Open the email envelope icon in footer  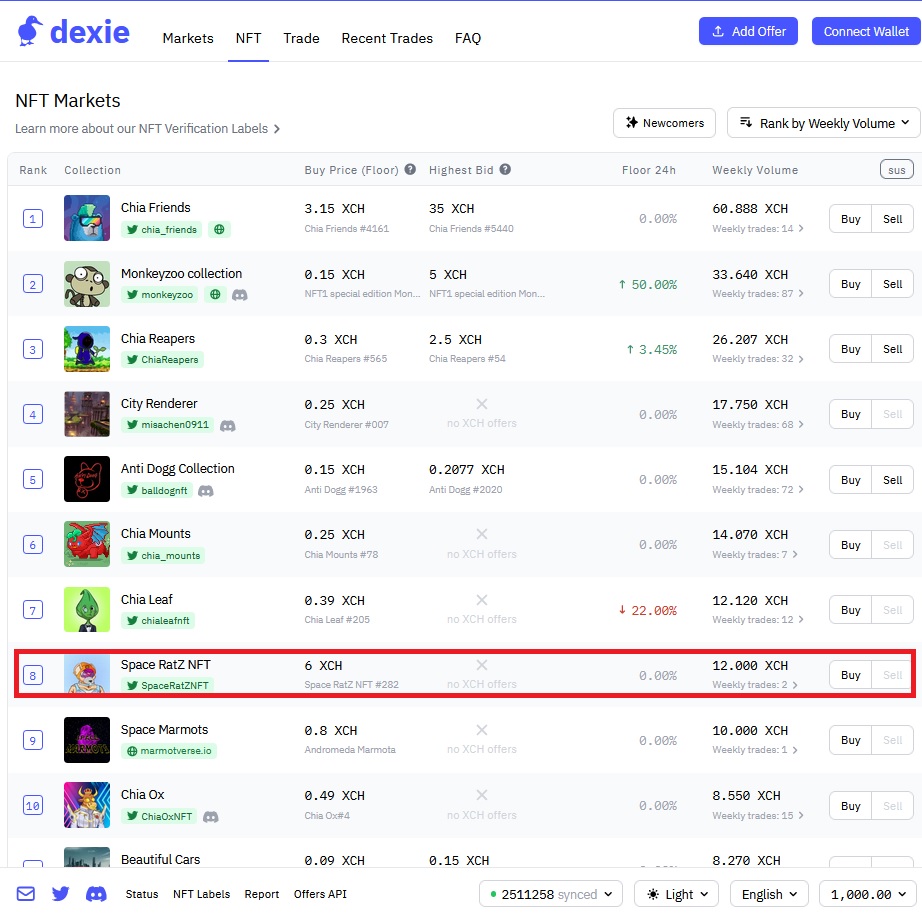[x=25, y=894]
